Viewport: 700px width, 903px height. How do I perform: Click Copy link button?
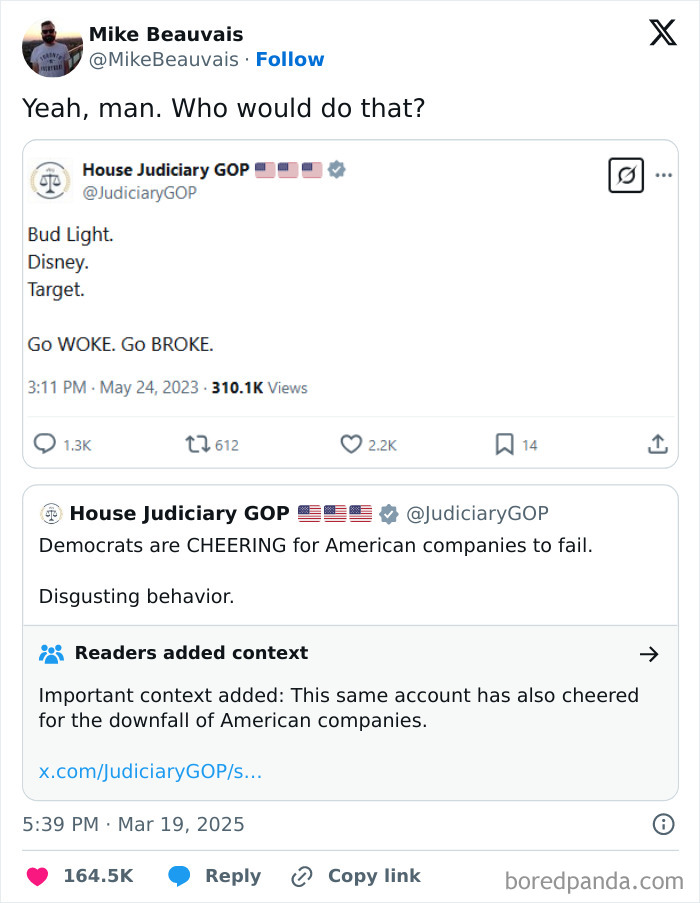[356, 876]
